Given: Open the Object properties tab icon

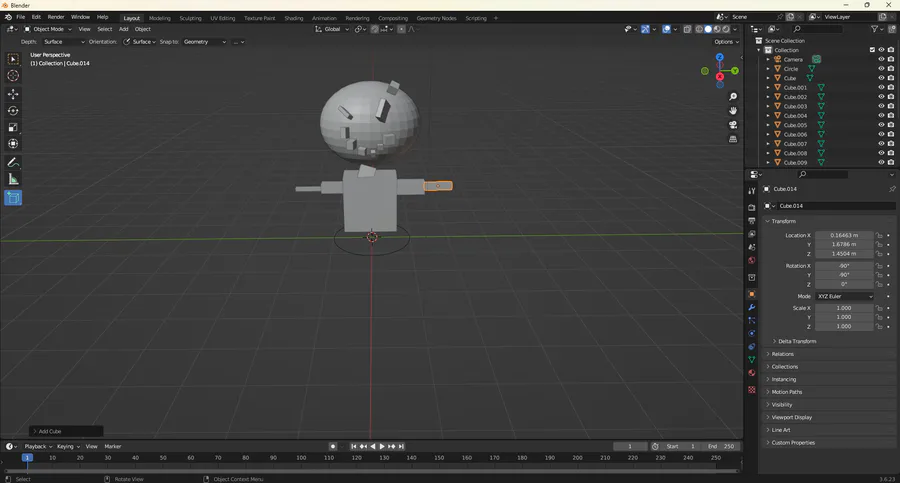Looking at the screenshot, I should 752,294.
